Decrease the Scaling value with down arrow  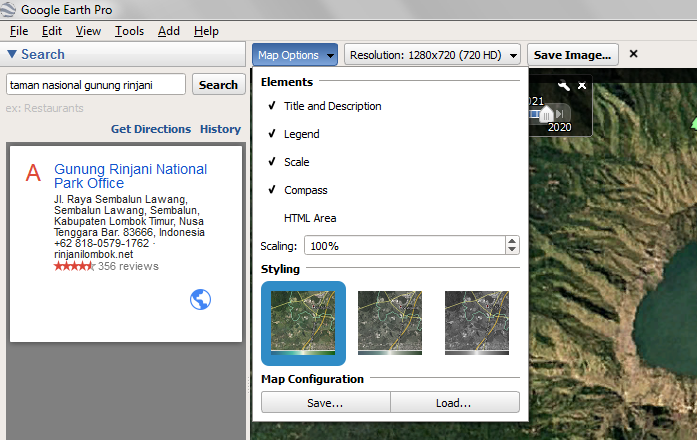[512, 249]
